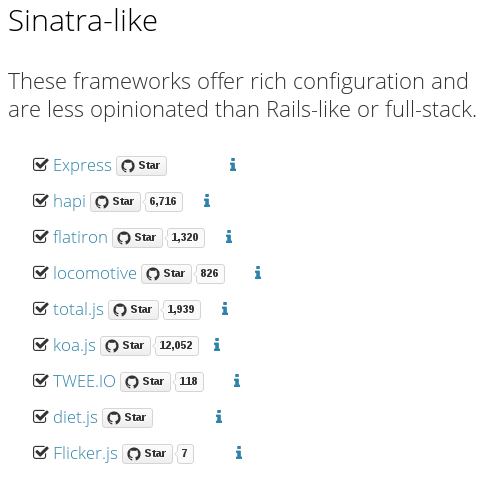497x479 pixels.
Task: Click the 1,939 star count for total.js
Action: click(181, 310)
